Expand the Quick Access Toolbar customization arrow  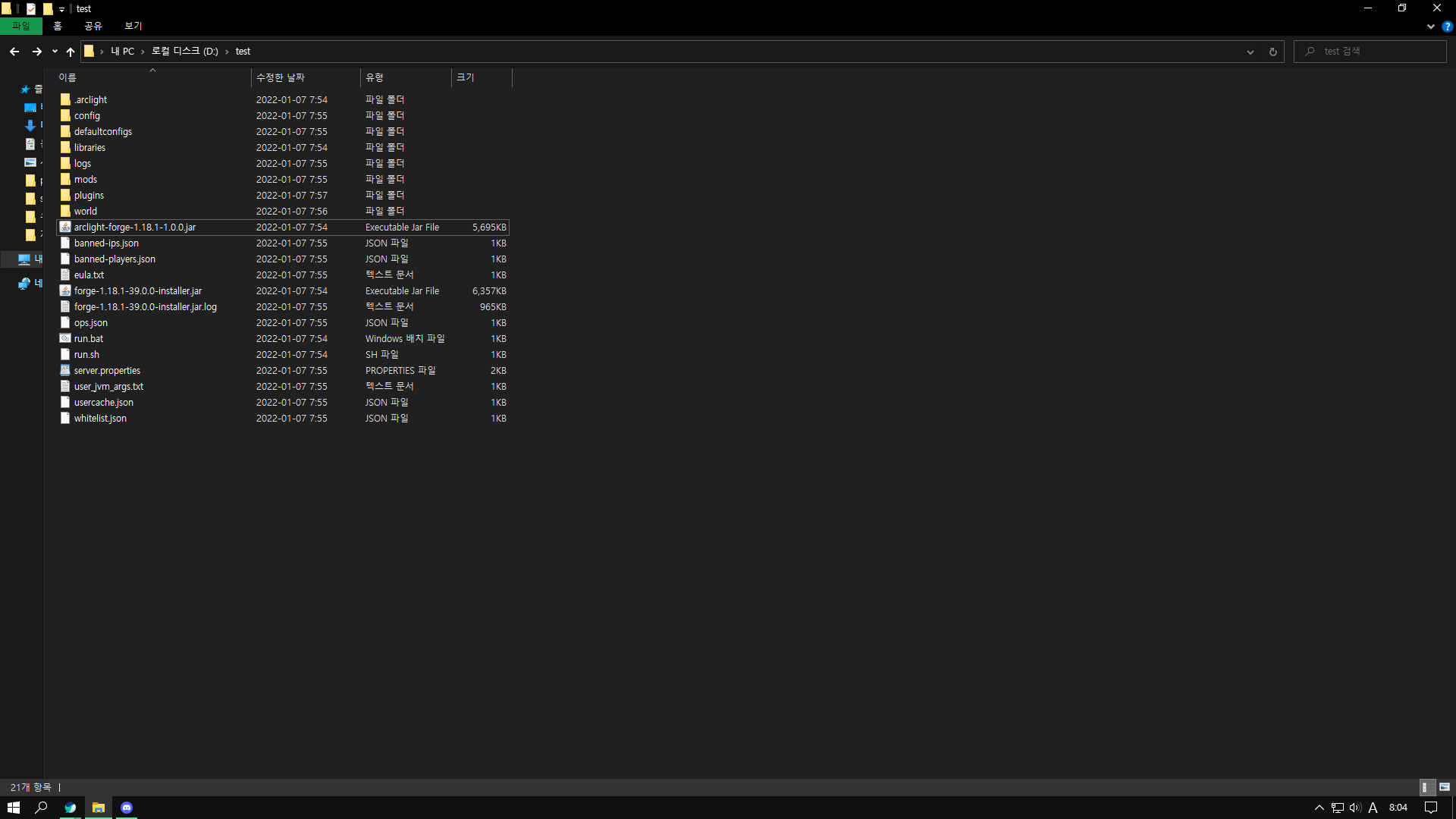(61, 8)
